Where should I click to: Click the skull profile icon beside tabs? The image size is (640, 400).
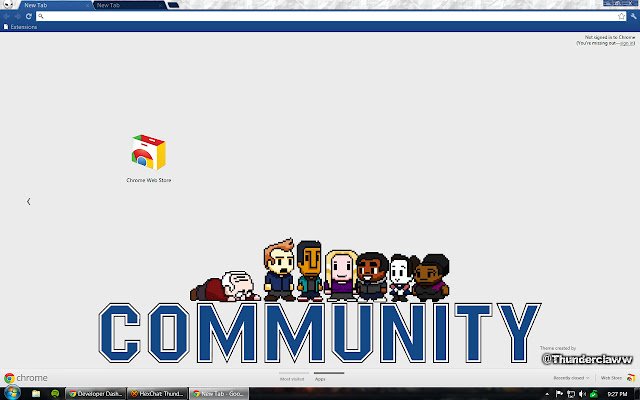pyautogui.click(x=8, y=4)
